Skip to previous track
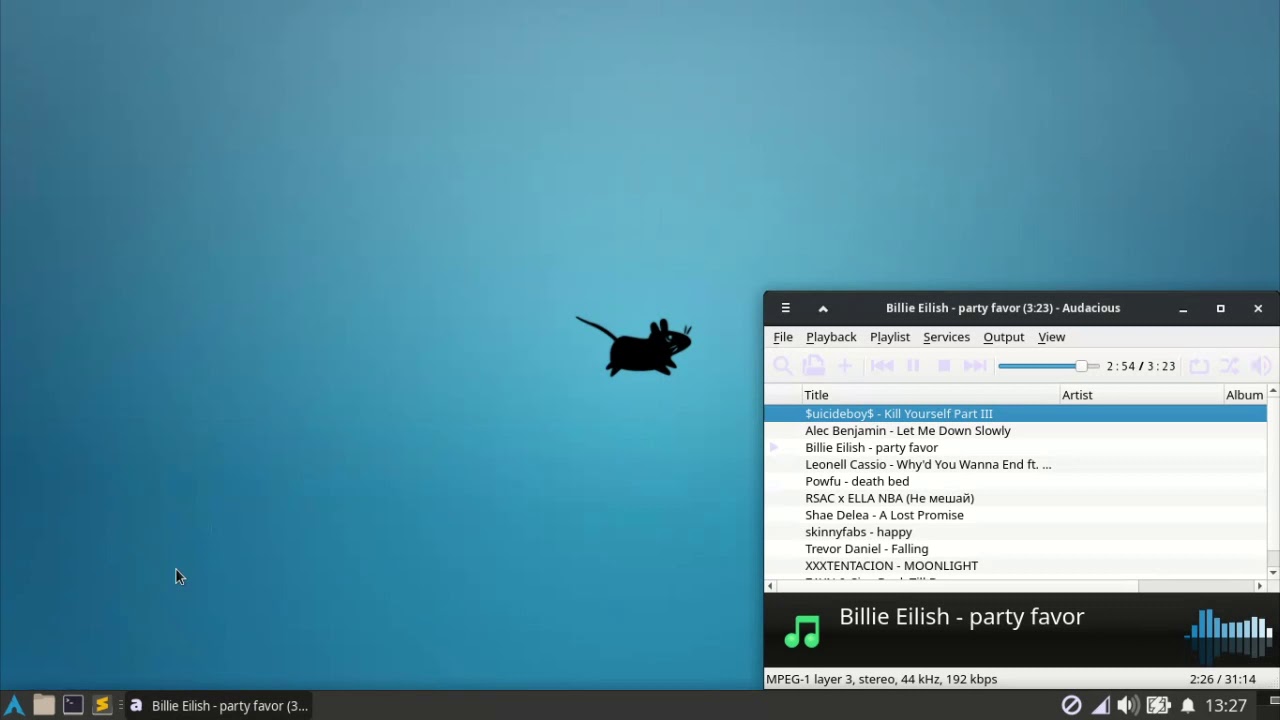The height and width of the screenshot is (720, 1280). click(882, 366)
